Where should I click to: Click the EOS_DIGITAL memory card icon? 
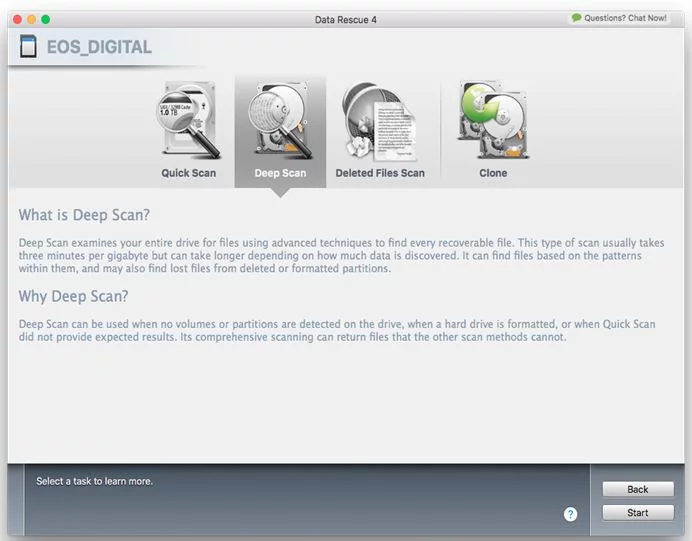(x=29, y=46)
